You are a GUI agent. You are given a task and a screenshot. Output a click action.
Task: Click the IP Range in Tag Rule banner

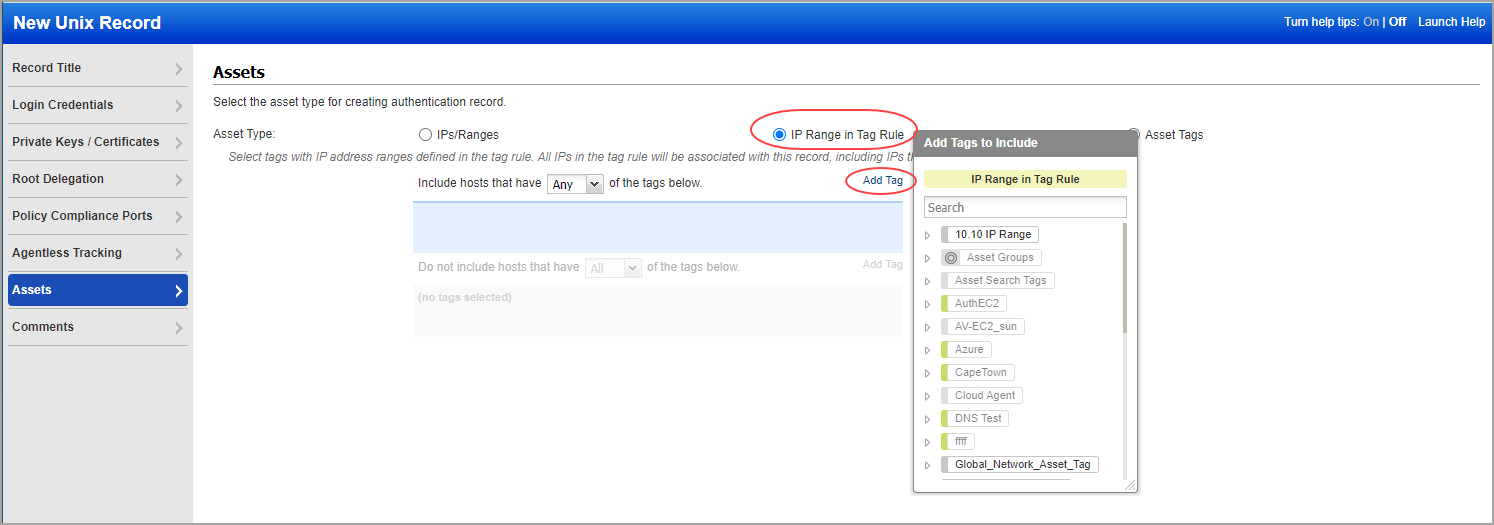coord(1025,179)
